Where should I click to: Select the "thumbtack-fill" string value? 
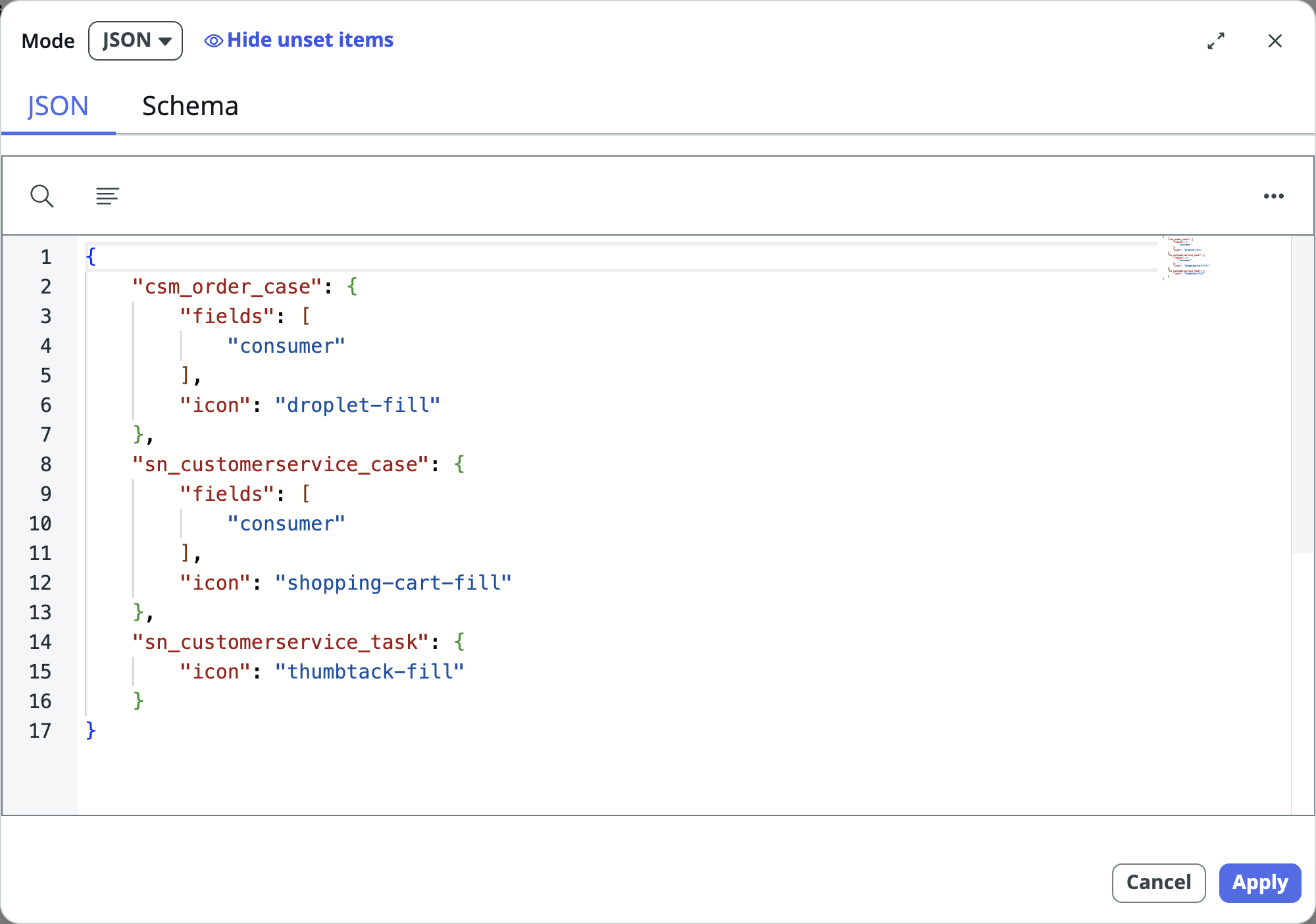click(x=373, y=671)
